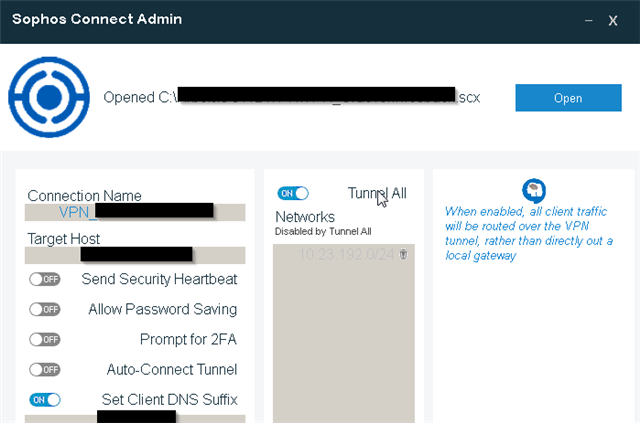This screenshot has width=640, height=423.
Task: Click the Allow Password Saving label
Action: (x=162, y=309)
